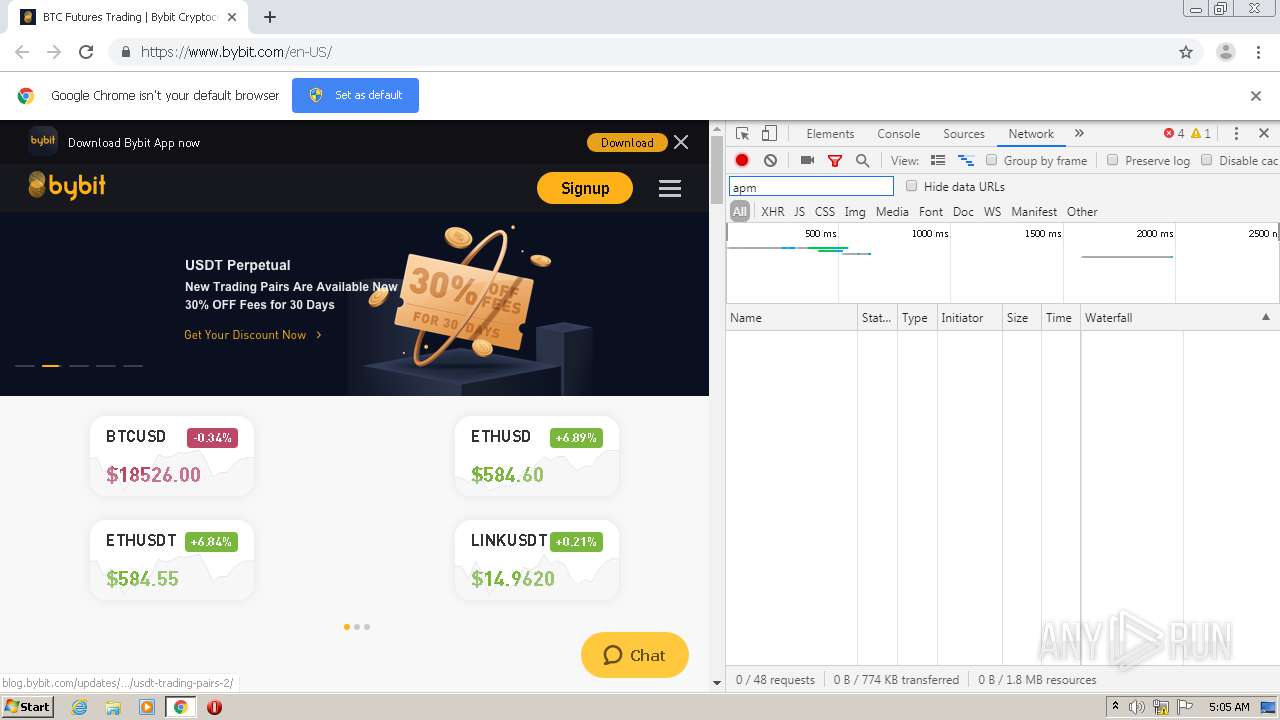Select the All request type filter
Screen dimensions: 1280x720
[x=740, y=212]
